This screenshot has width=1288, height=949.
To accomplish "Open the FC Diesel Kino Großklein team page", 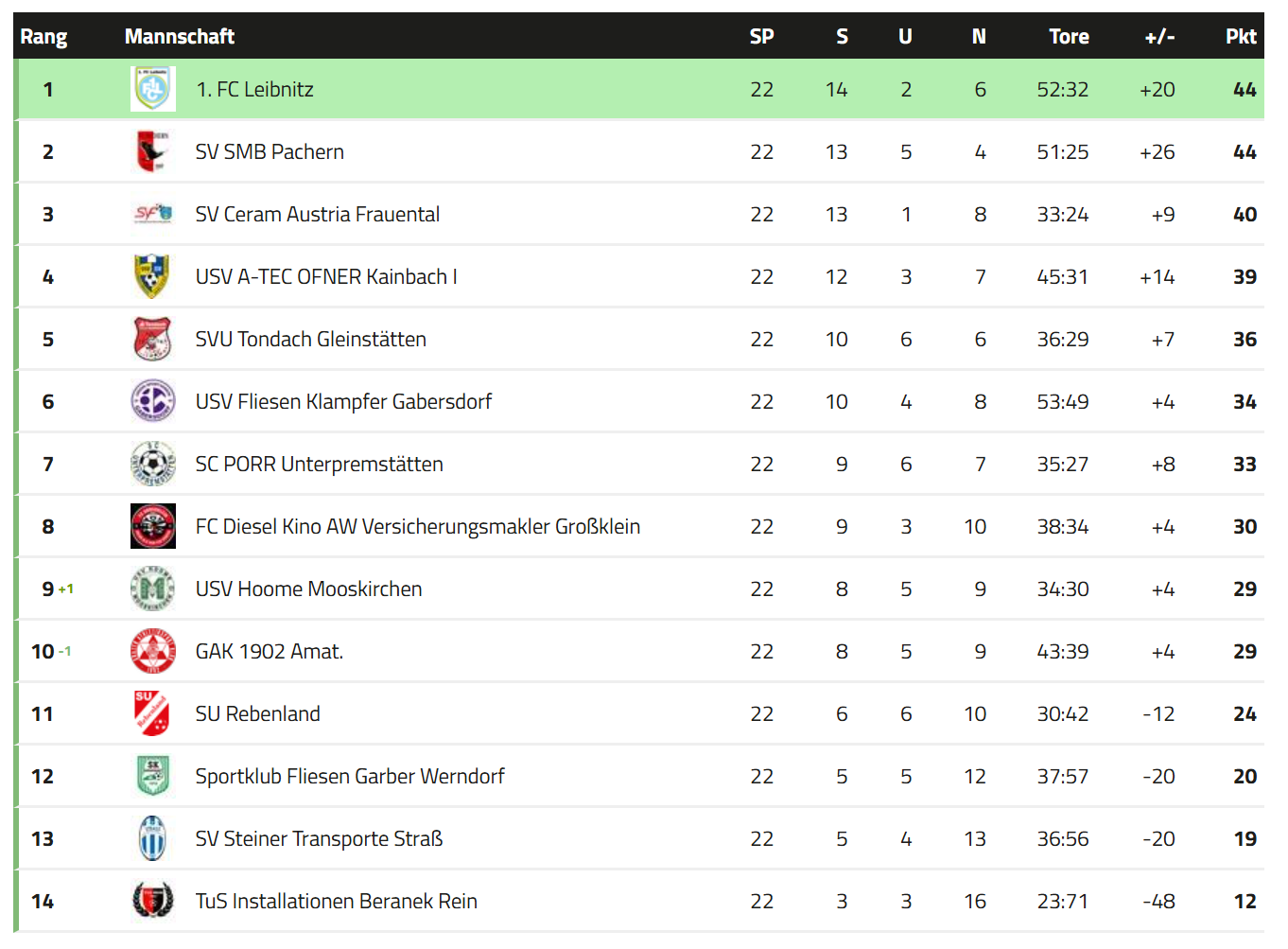I will [x=418, y=526].
